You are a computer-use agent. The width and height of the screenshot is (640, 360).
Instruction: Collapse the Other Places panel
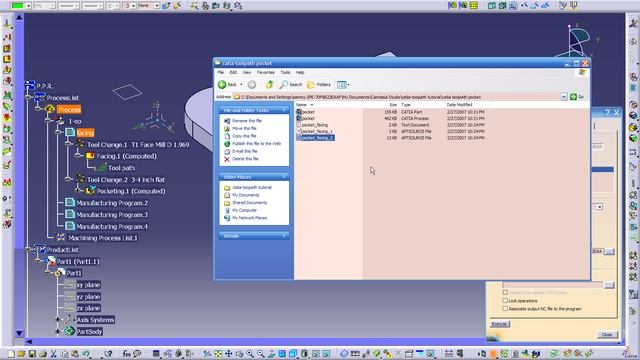(284, 177)
